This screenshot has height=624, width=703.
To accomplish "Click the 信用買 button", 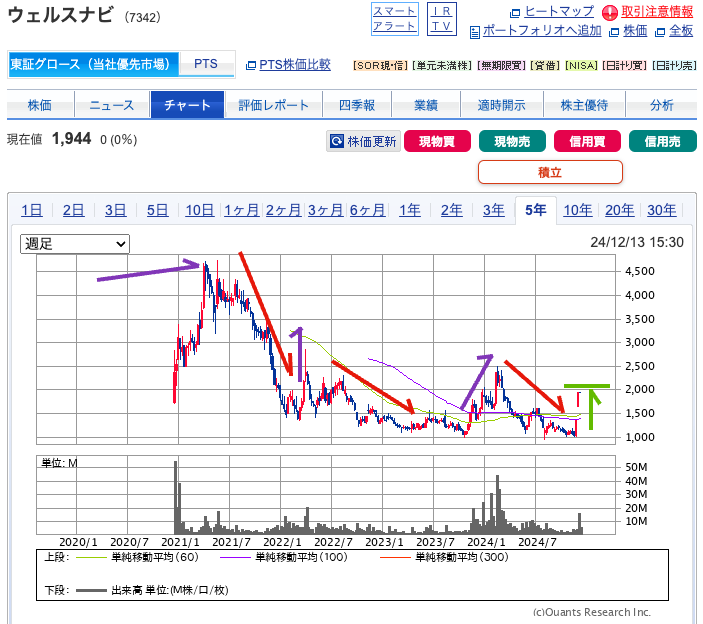I will [x=587, y=141].
